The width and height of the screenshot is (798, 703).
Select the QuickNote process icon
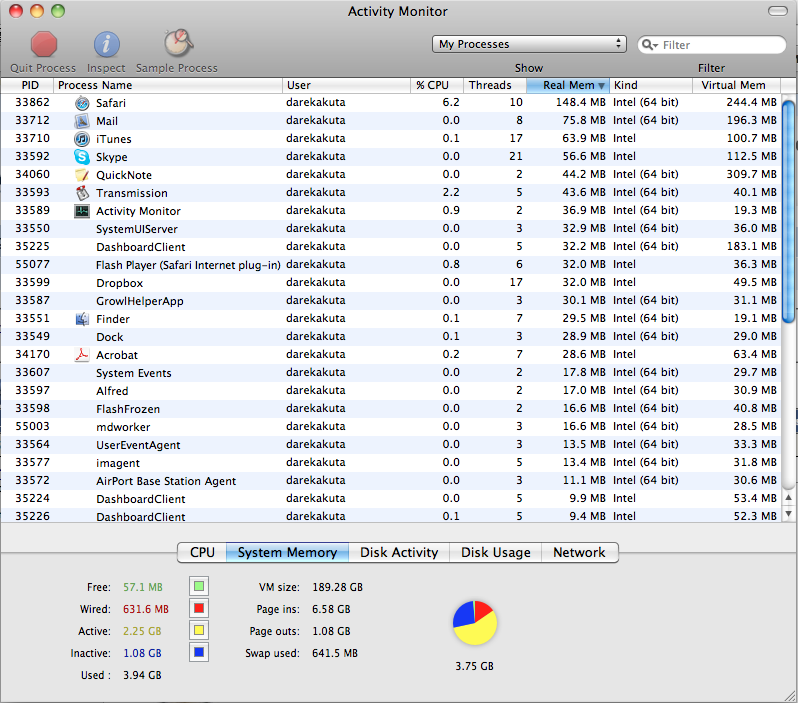coord(82,175)
